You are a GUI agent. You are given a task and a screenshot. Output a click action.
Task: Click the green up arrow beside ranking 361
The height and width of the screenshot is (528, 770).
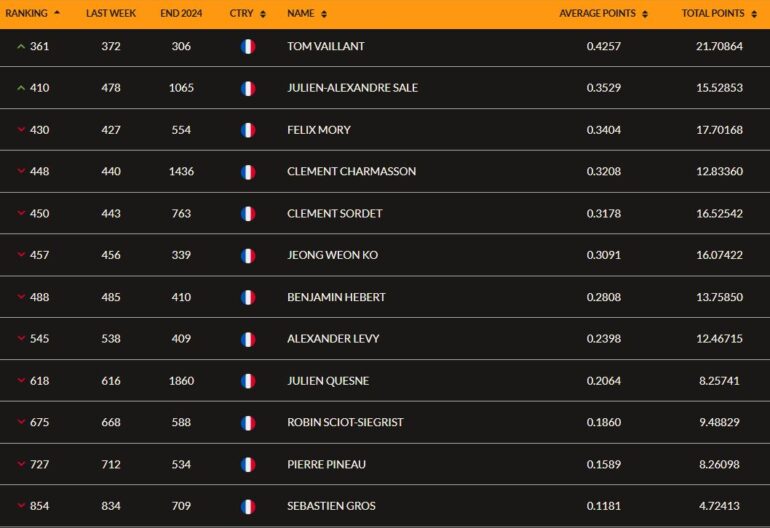pos(21,47)
